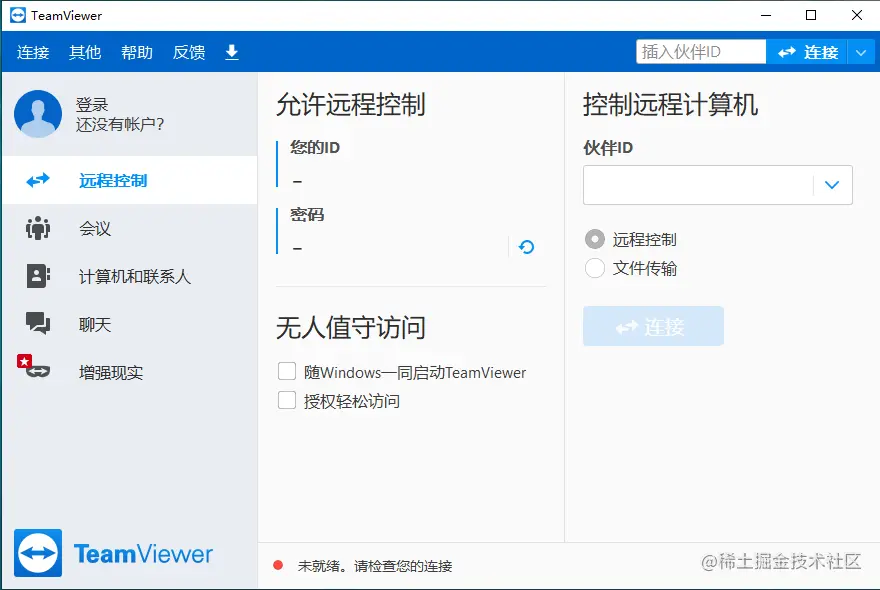
Task: Click the password refresh icon
Action: tap(526, 247)
